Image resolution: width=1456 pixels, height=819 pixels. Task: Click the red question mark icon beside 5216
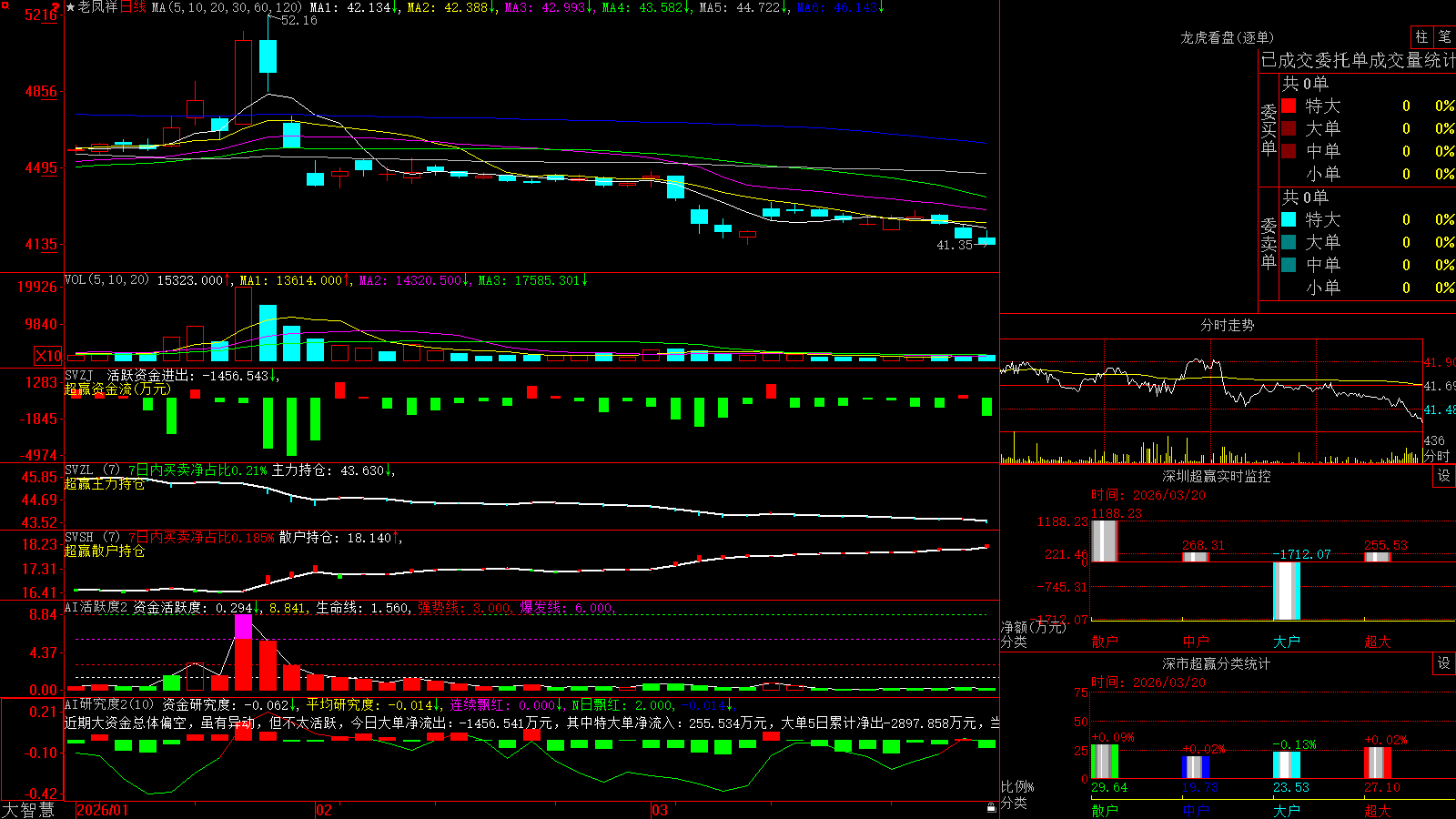57,7
